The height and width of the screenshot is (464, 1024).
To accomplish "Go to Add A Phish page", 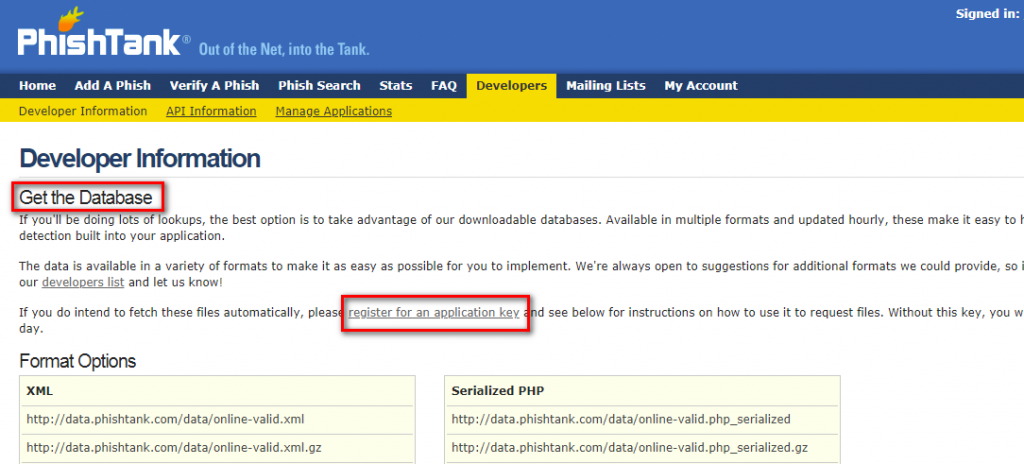I will point(112,86).
